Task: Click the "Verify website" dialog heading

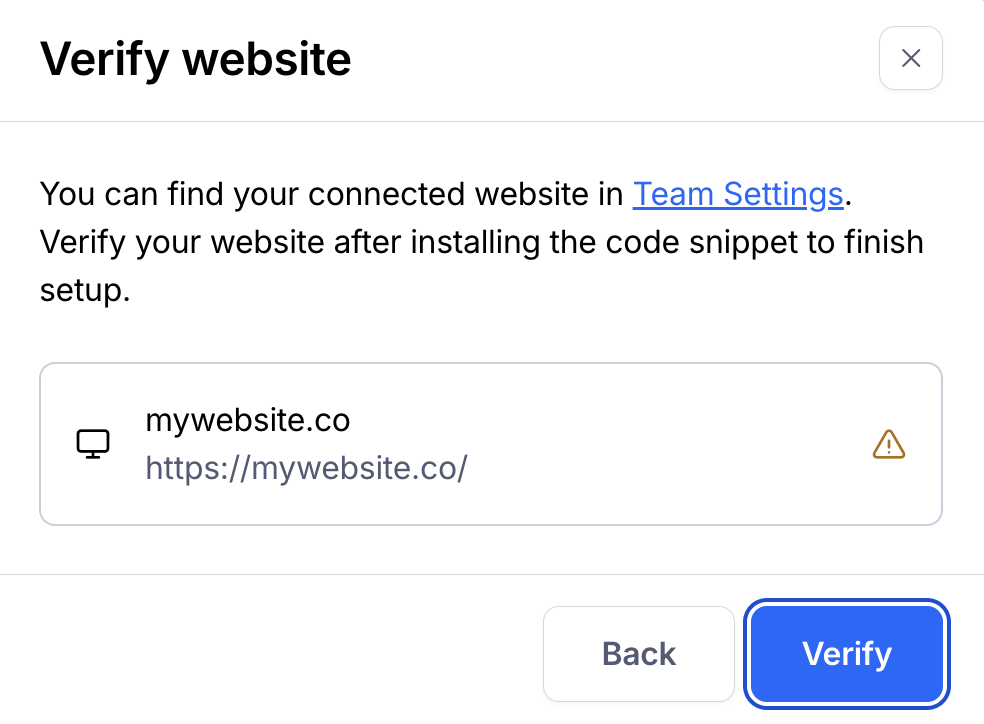Action: 196,60
